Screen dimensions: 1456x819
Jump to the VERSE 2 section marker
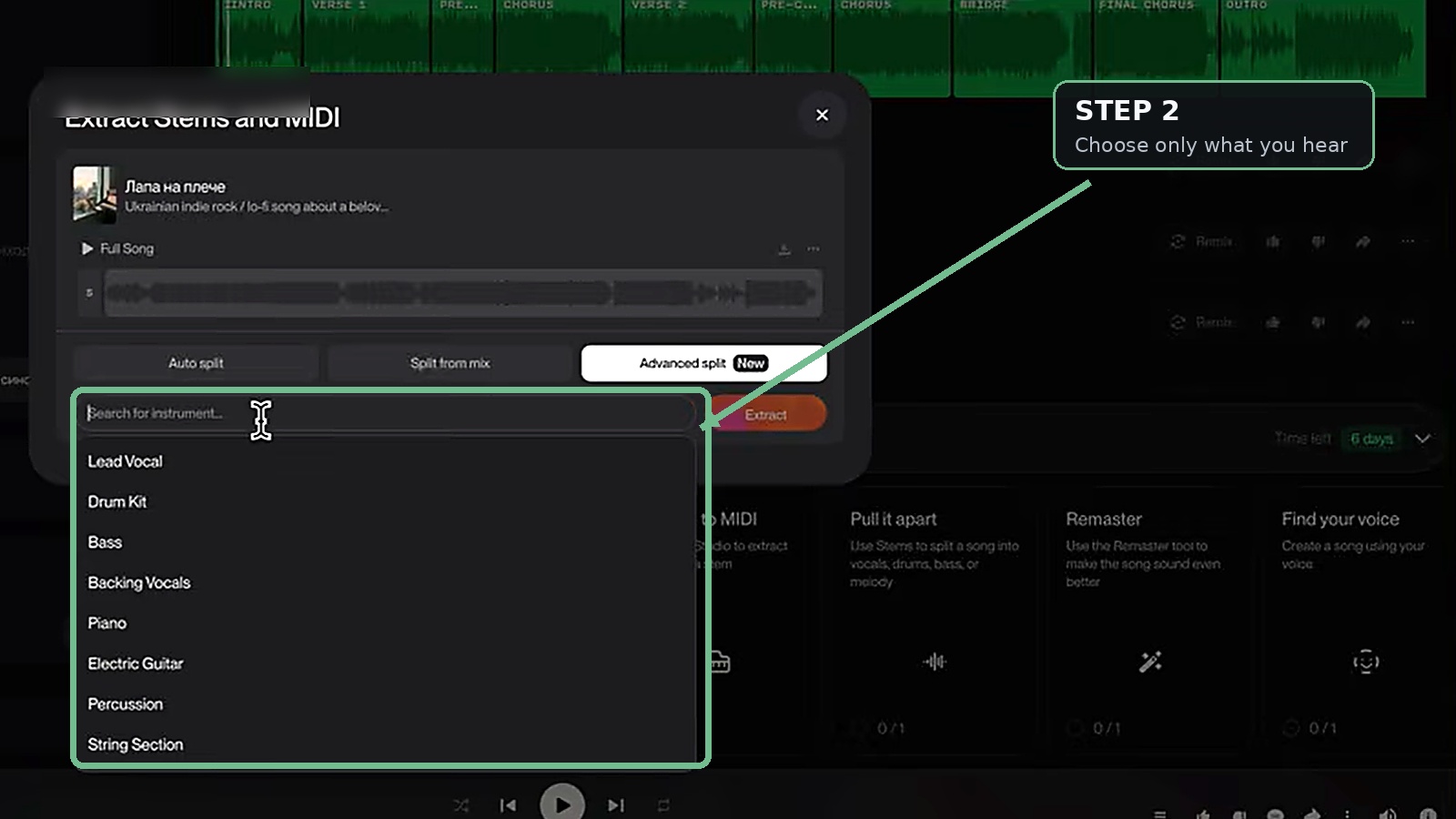point(659,5)
